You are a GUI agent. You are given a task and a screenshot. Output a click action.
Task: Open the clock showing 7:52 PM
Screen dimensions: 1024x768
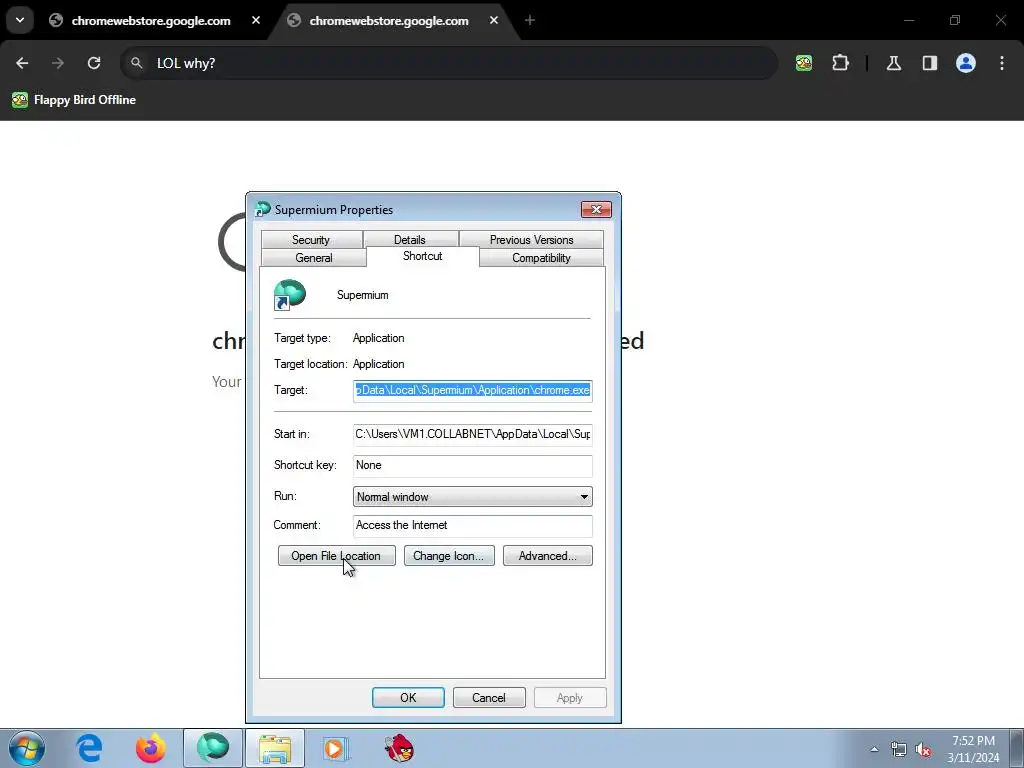(x=973, y=749)
